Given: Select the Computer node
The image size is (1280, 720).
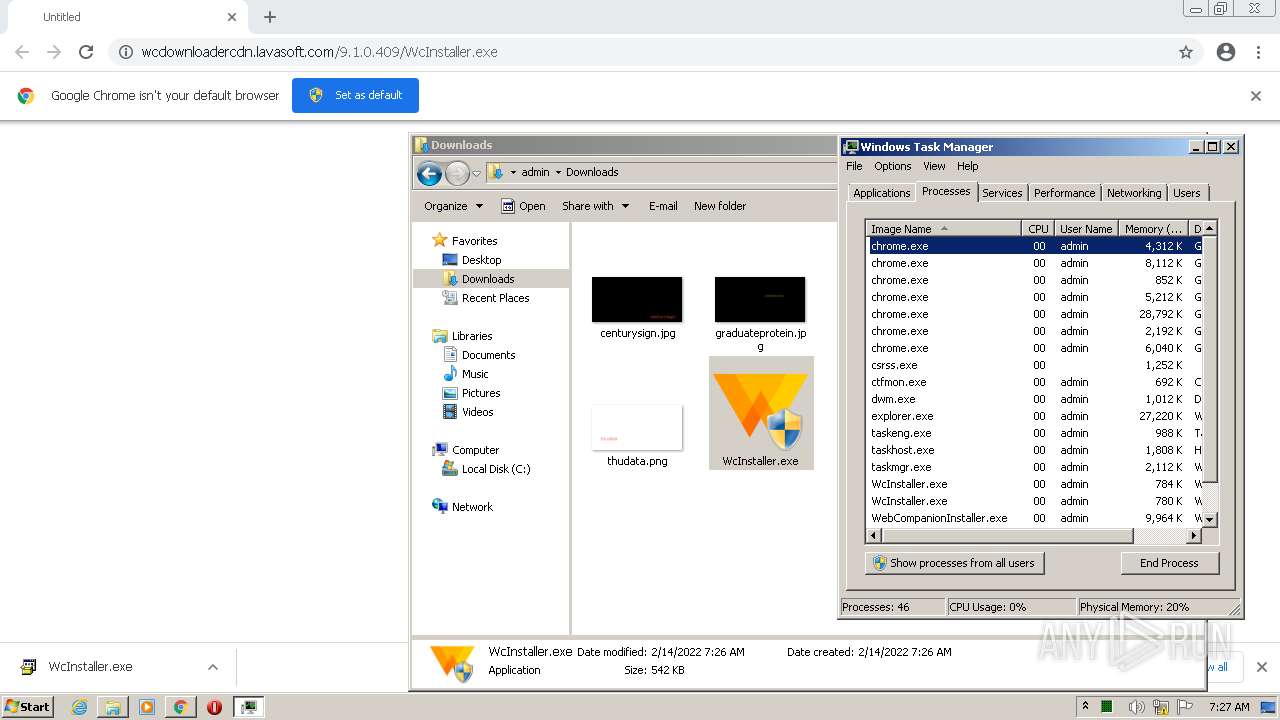Looking at the screenshot, I should pos(475,450).
